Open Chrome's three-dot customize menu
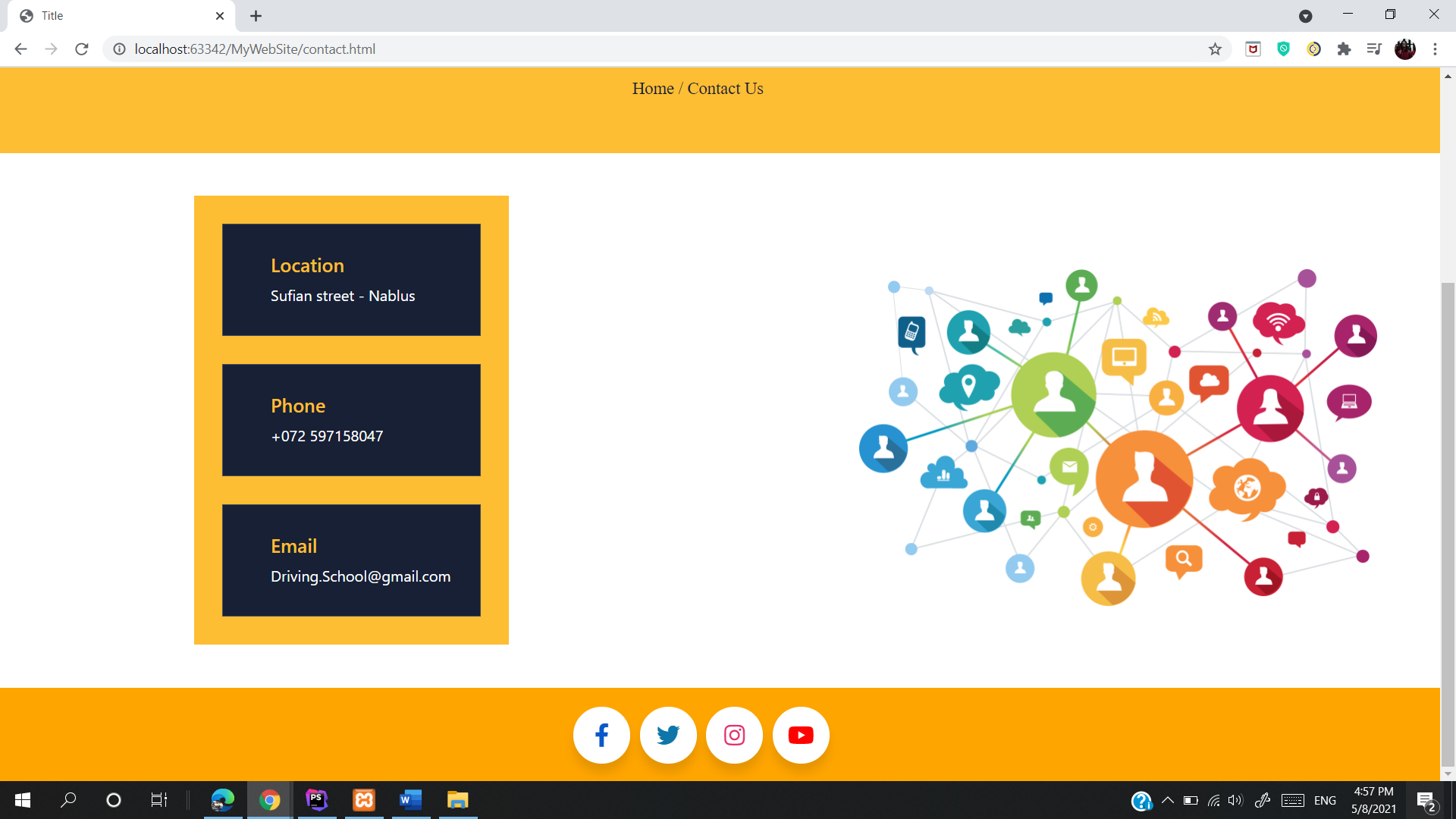 (1435, 49)
